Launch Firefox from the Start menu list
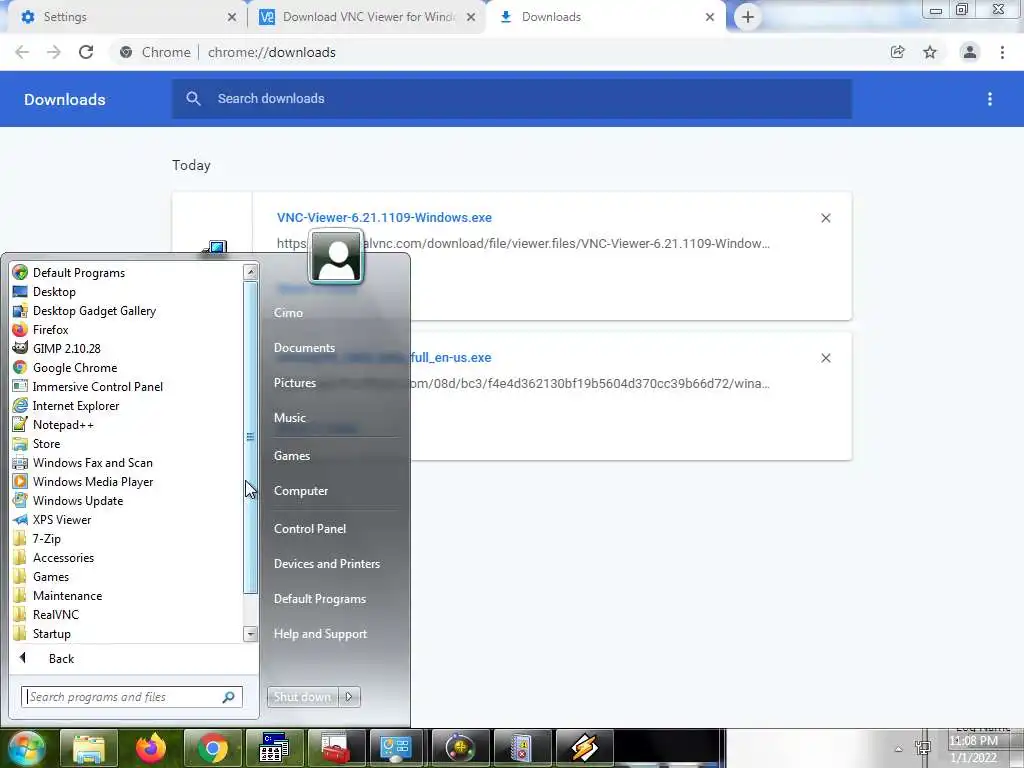Screen dimensions: 1024x768 click(50, 329)
